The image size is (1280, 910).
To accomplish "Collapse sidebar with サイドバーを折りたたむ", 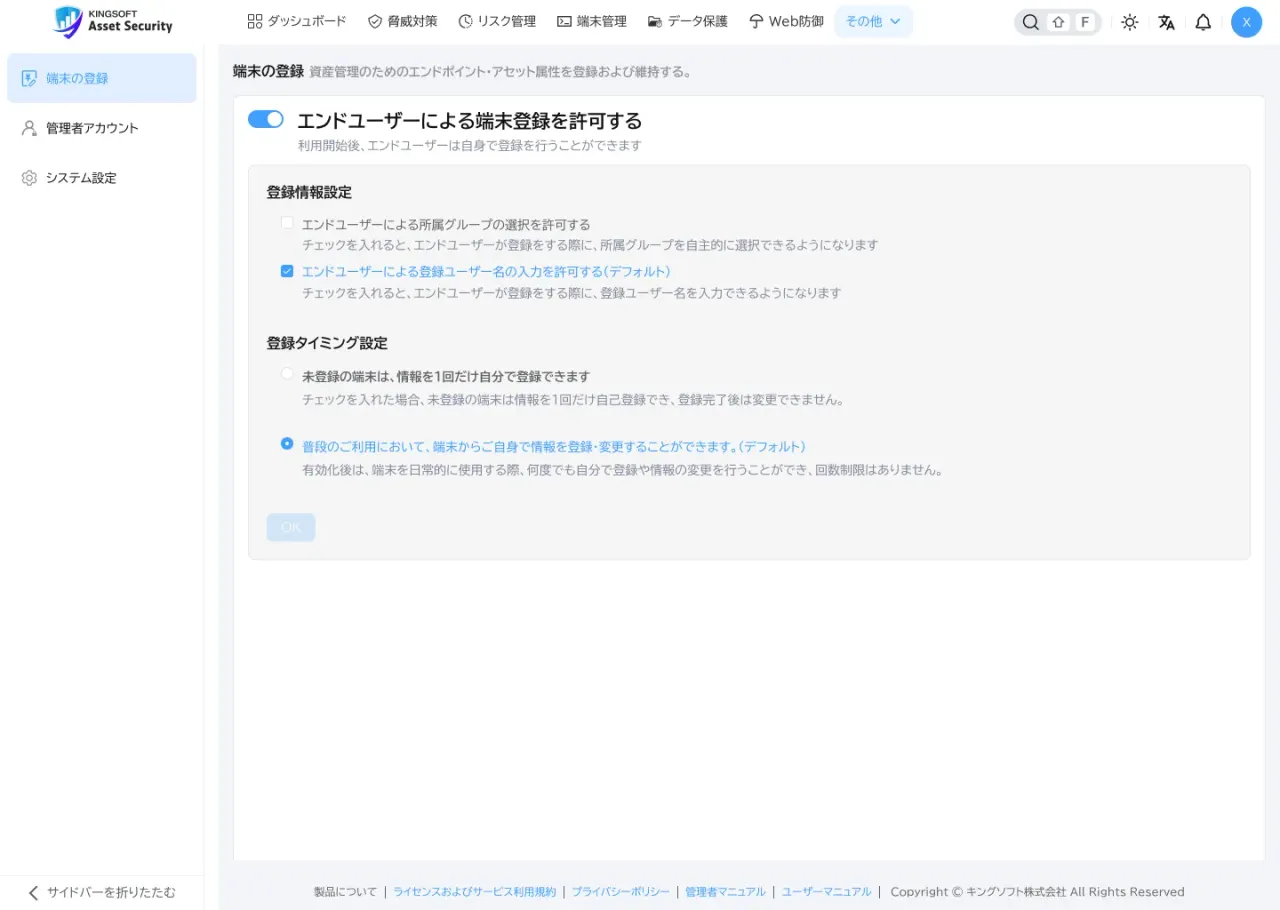I will [x=101, y=892].
